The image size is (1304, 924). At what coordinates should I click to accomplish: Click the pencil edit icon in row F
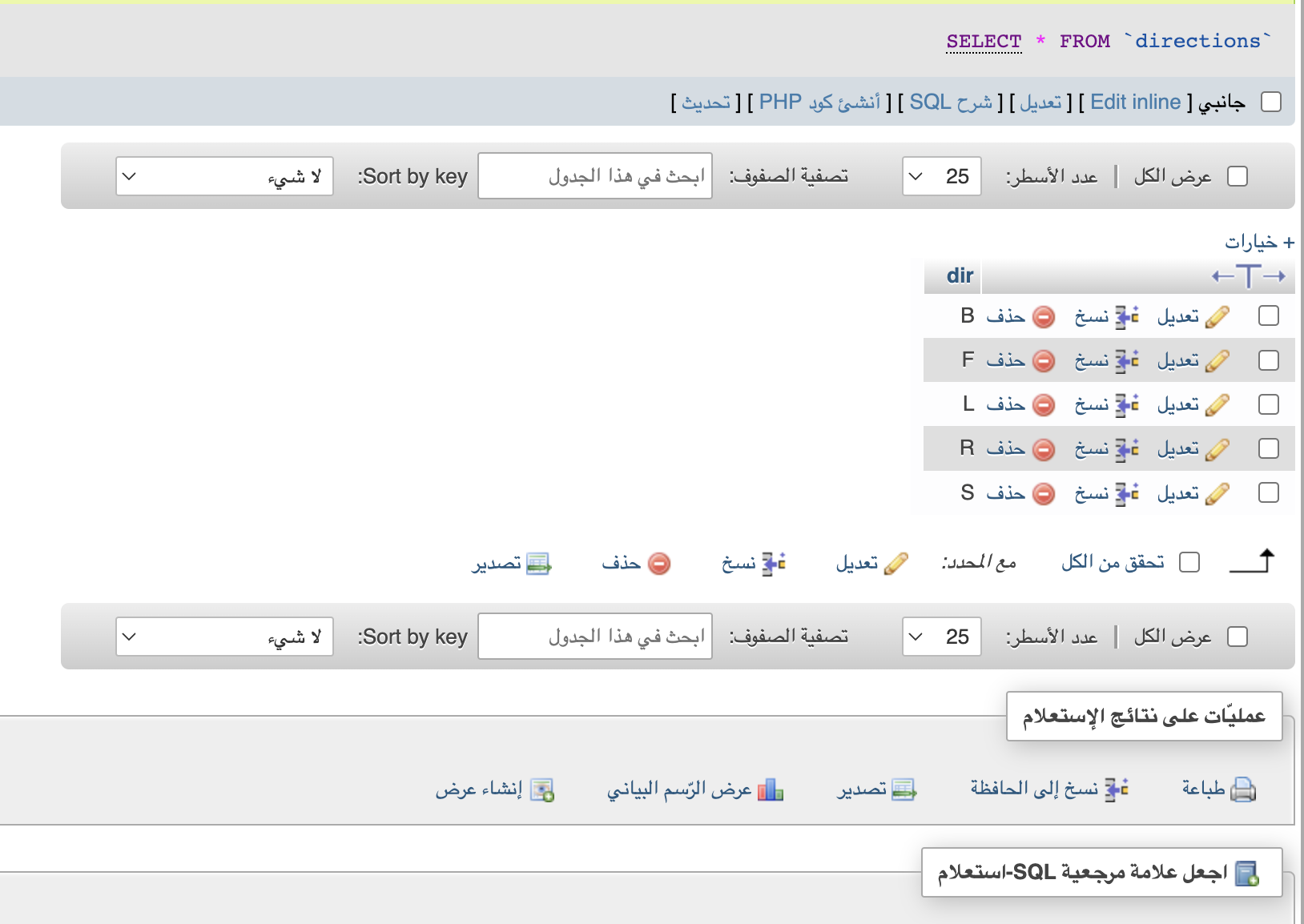1217,361
